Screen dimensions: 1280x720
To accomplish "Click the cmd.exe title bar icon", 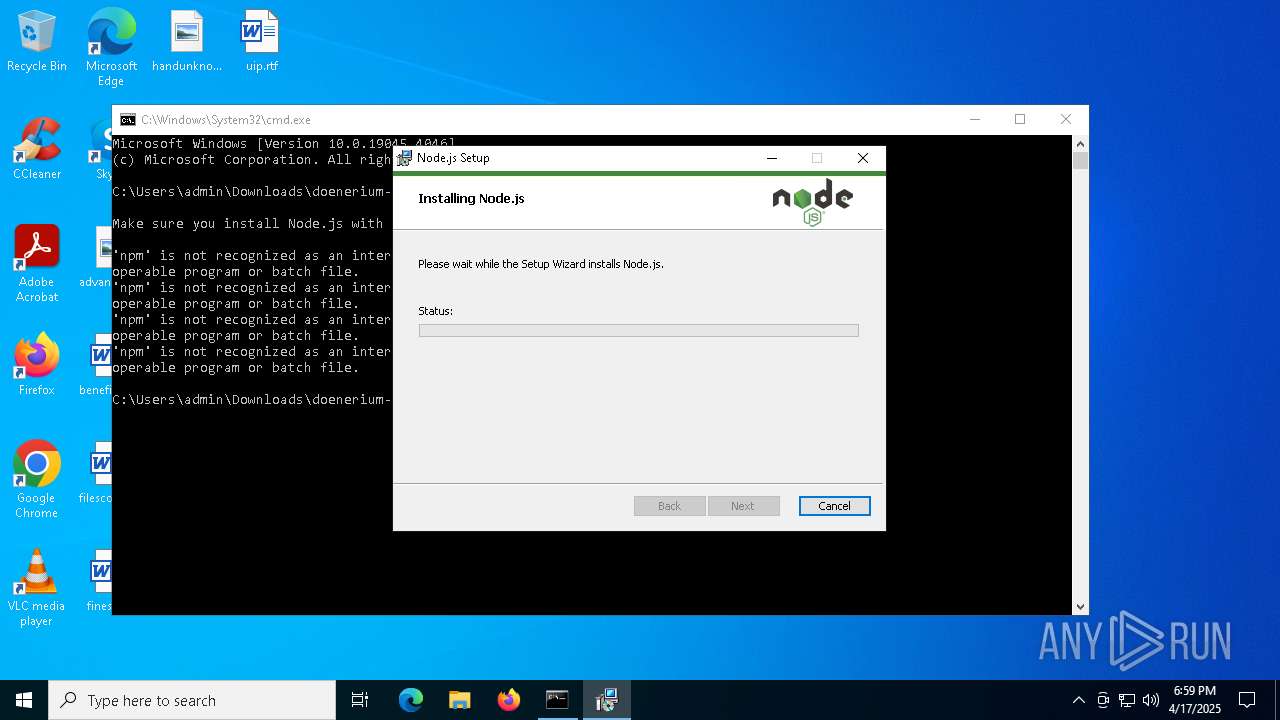I will [128, 120].
